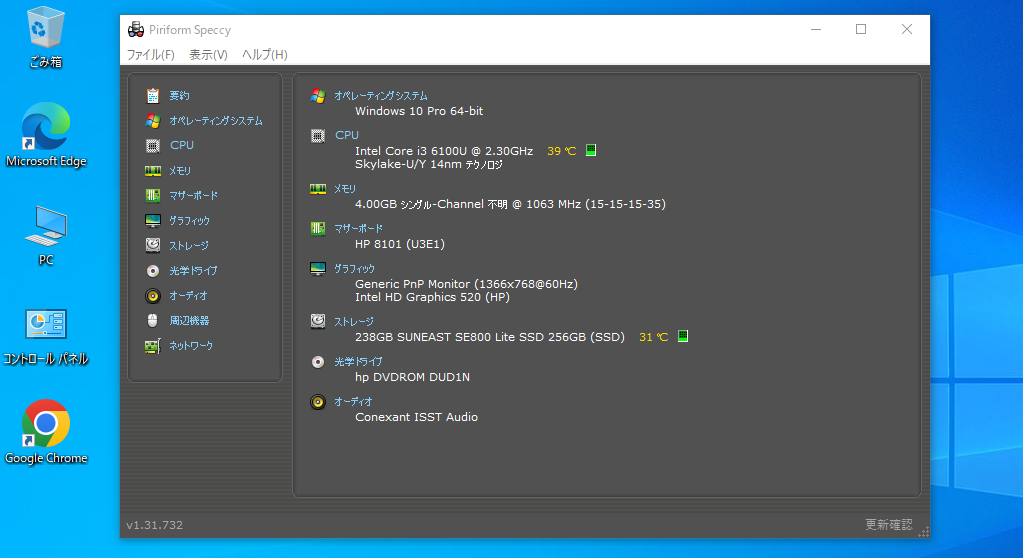
Task: Select マザーボード in the sidebar list
Action: pos(194,196)
